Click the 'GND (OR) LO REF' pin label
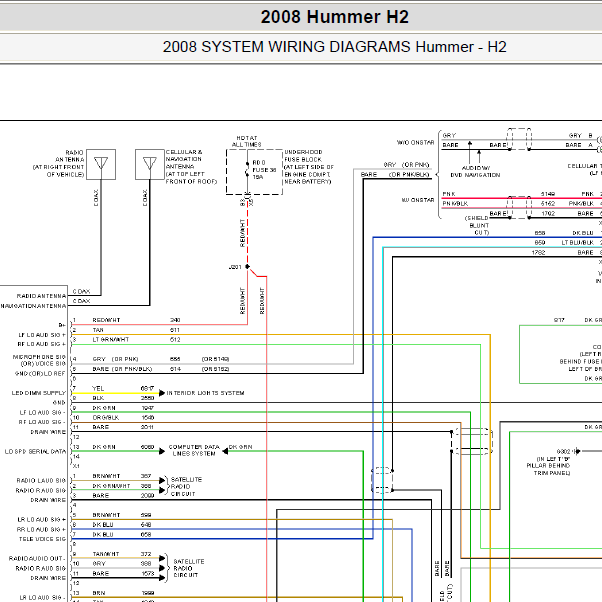The image size is (602, 602). tap(40, 374)
